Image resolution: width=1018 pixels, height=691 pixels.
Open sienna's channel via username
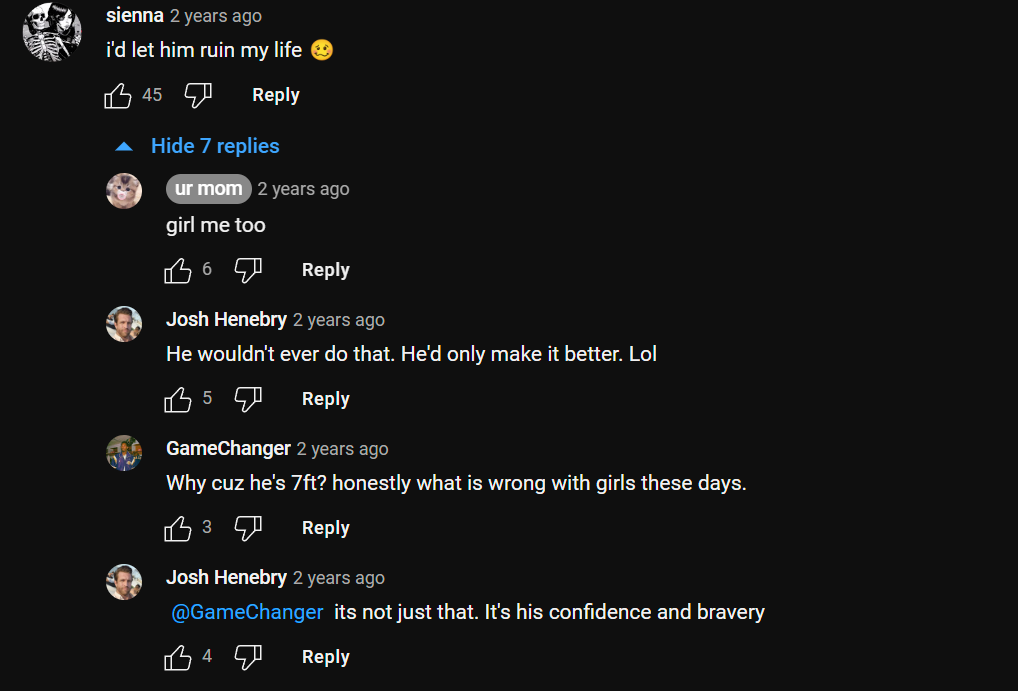pyautogui.click(x=135, y=16)
